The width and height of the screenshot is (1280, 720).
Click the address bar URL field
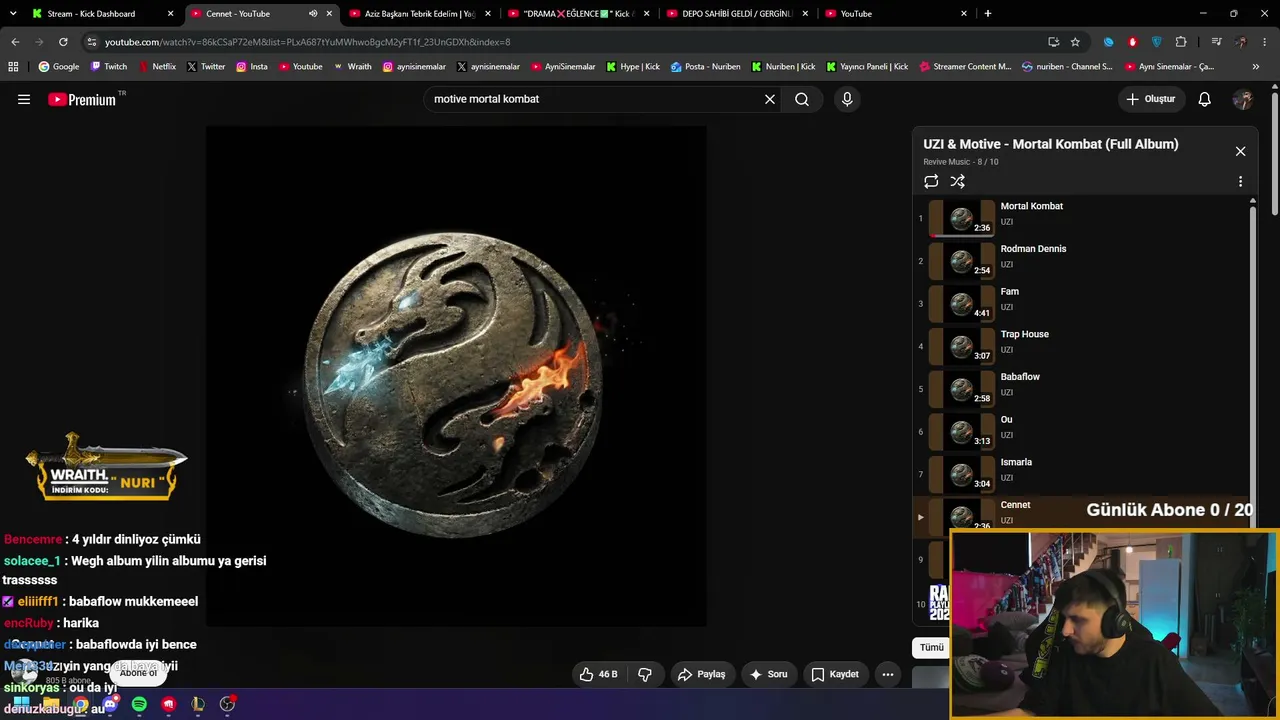[x=570, y=42]
